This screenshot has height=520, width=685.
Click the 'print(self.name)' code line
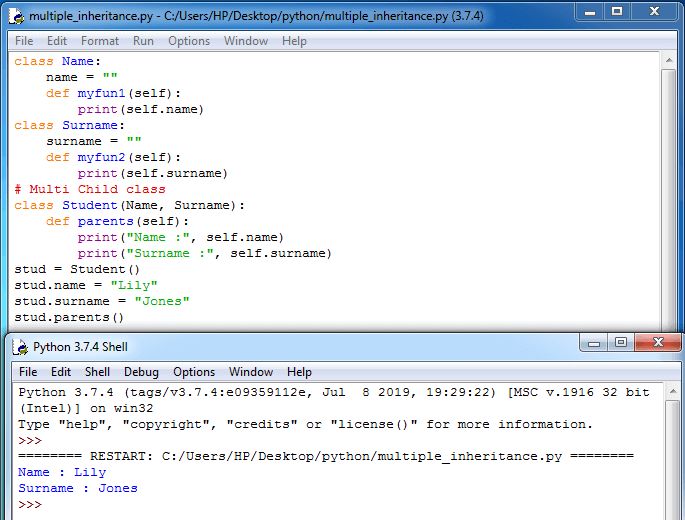(141, 109)
